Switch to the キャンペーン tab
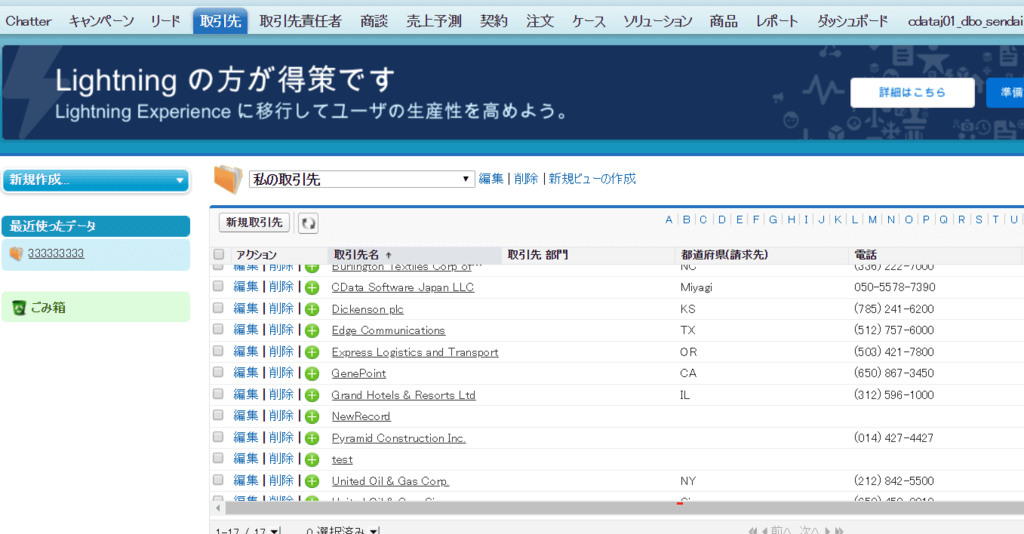 [x=101, y=21]
